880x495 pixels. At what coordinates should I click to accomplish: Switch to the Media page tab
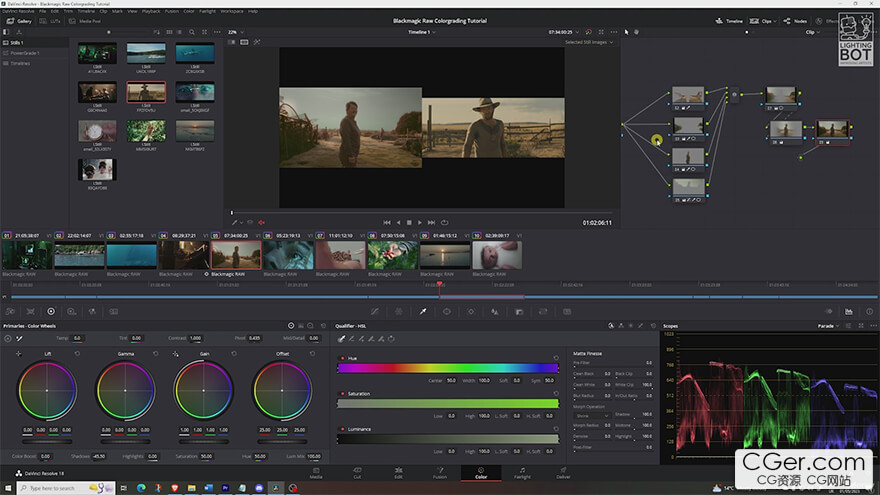tap(316, 473)
